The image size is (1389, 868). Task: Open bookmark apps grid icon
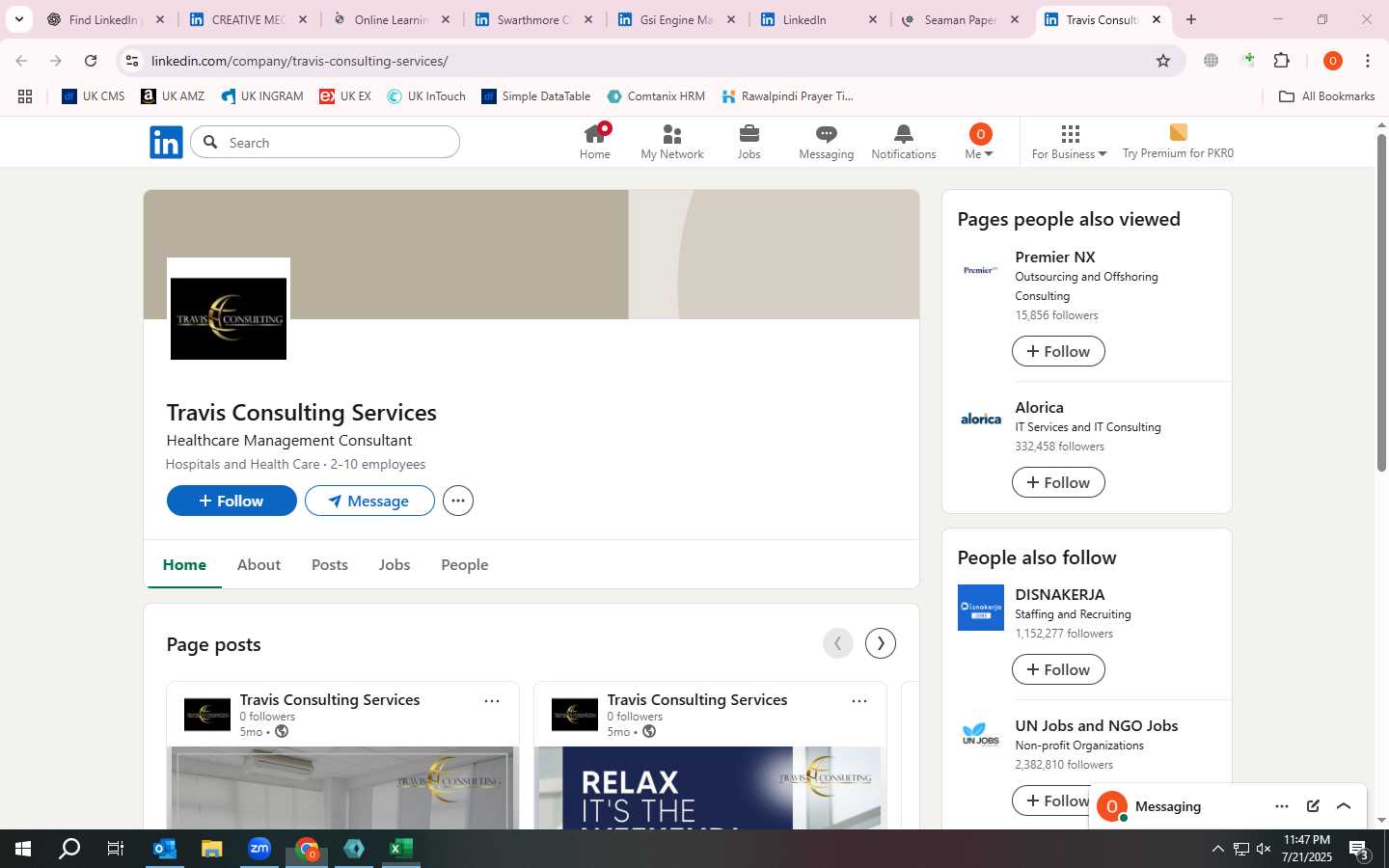[25, 96]
